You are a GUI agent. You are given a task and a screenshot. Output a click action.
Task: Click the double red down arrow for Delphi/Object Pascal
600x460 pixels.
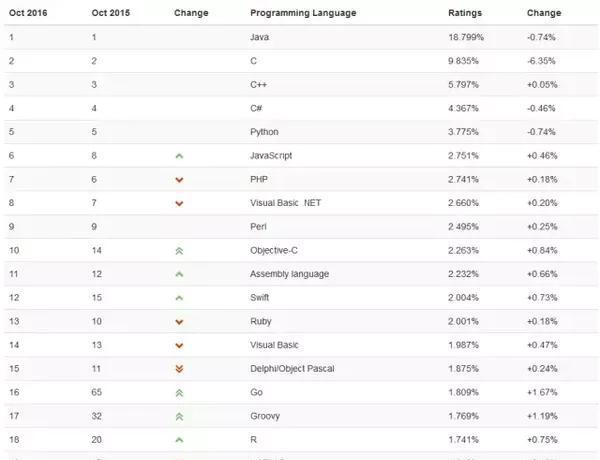point(179,369)
